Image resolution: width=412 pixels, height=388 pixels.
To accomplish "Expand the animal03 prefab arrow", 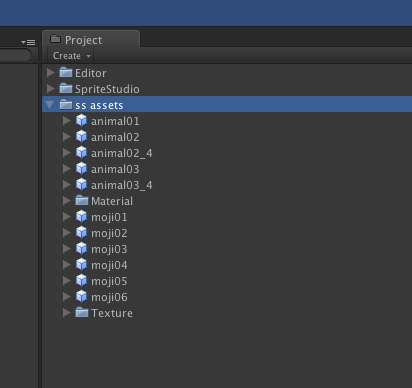I will 67,169.
